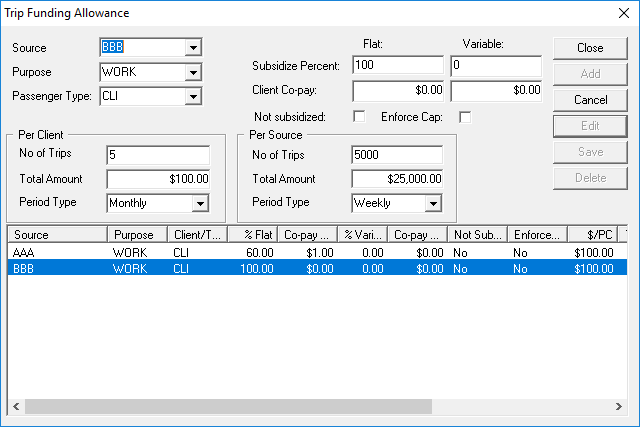Sort by the Purpose column header
Screen dimensions: 640x427
tap(138, 235)
